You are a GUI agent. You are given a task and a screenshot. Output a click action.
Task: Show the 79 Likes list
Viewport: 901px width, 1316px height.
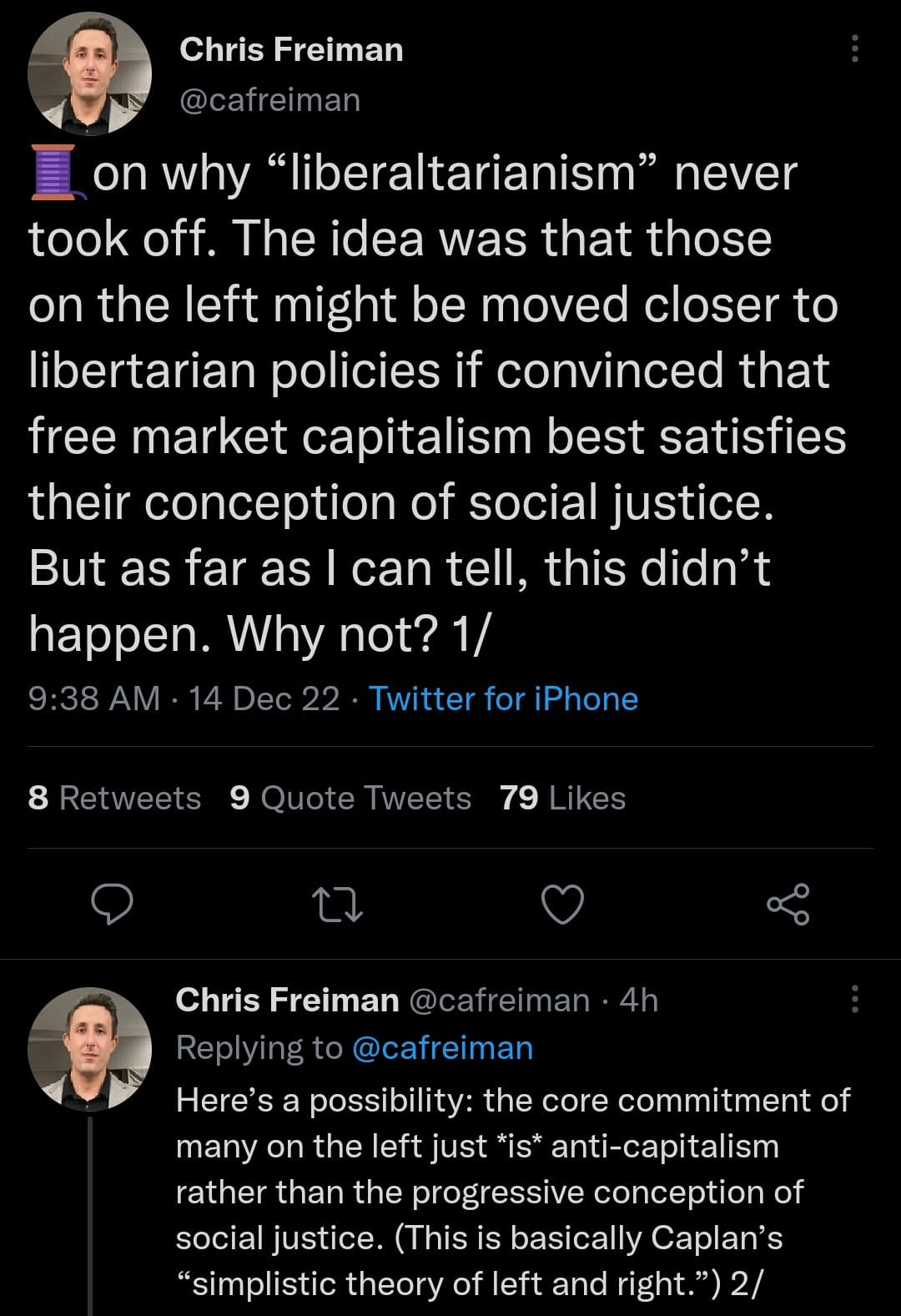pyautogui.click(x=562, y=798)
